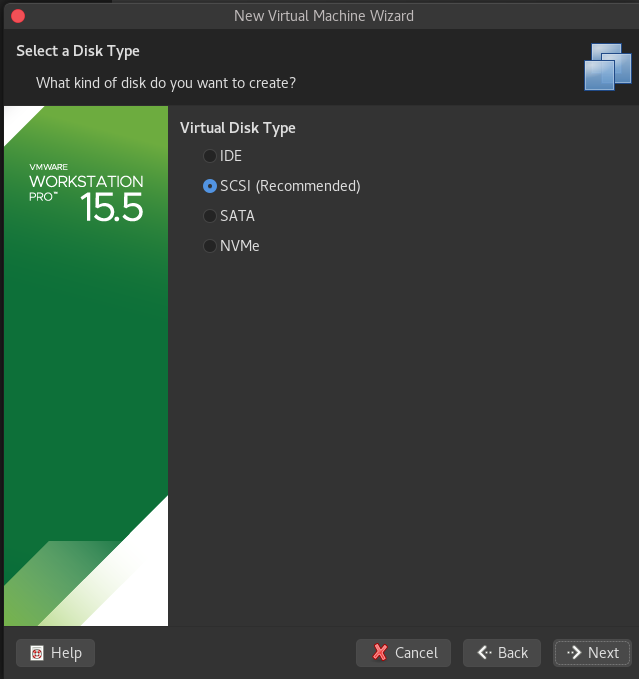Open the Help for this wizard
639x679 pixels.
(x=55, y=653)
